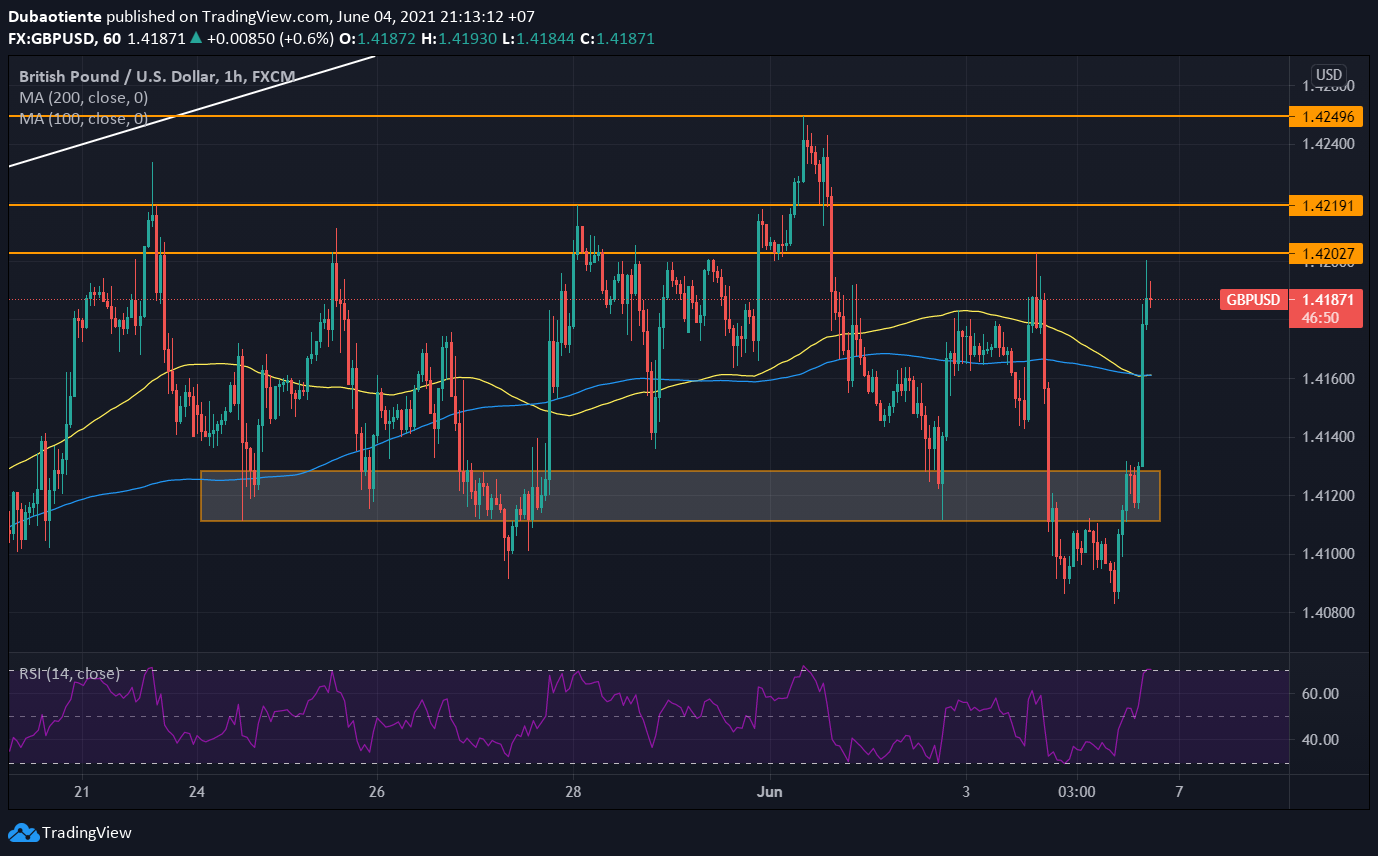Click the red GBPUSD symbol tag

1252,299
